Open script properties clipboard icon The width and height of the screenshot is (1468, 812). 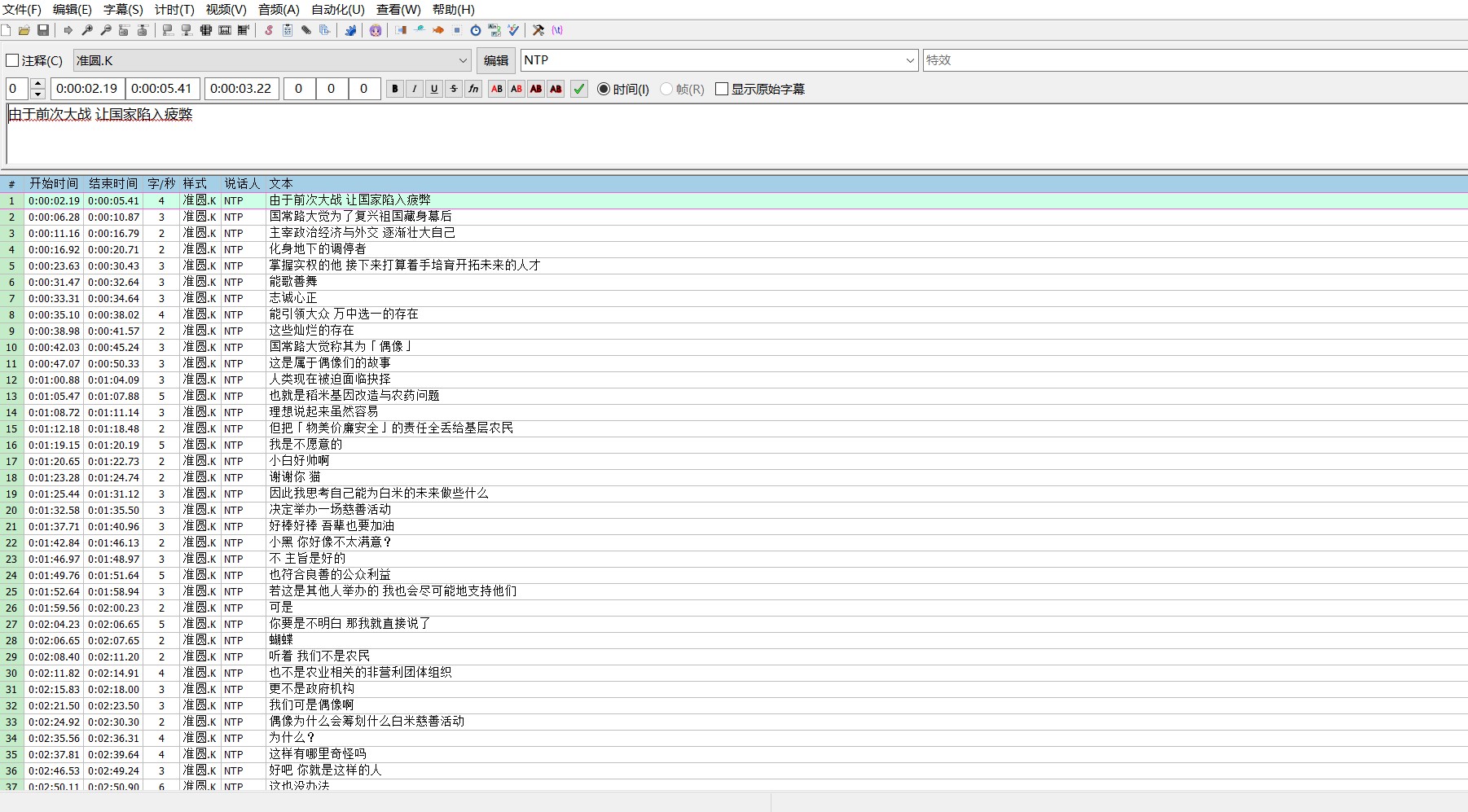[x=288, y=30]
